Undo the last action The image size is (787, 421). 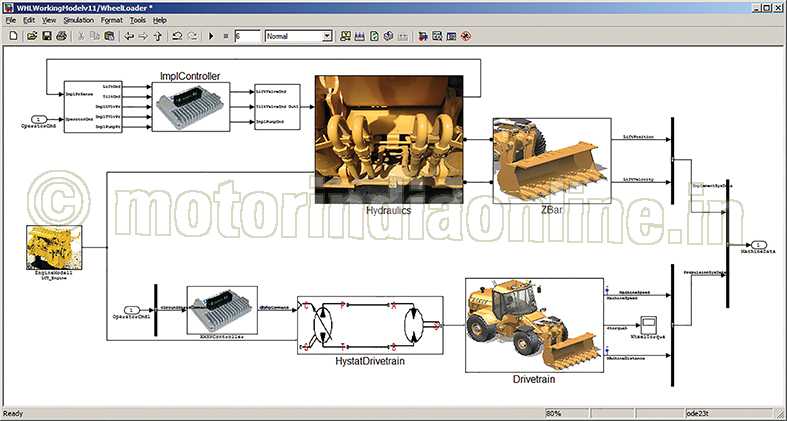[177, 36]
